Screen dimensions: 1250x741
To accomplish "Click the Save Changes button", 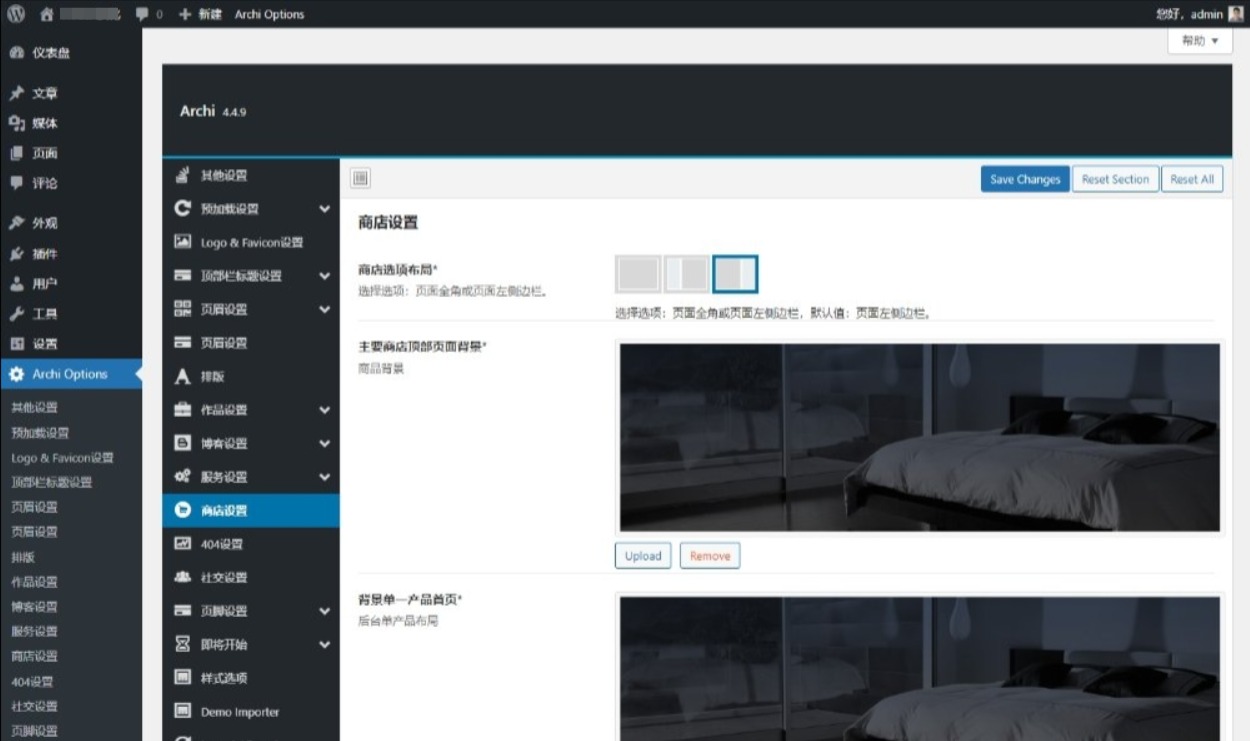I will click(x=1025, y=179).
